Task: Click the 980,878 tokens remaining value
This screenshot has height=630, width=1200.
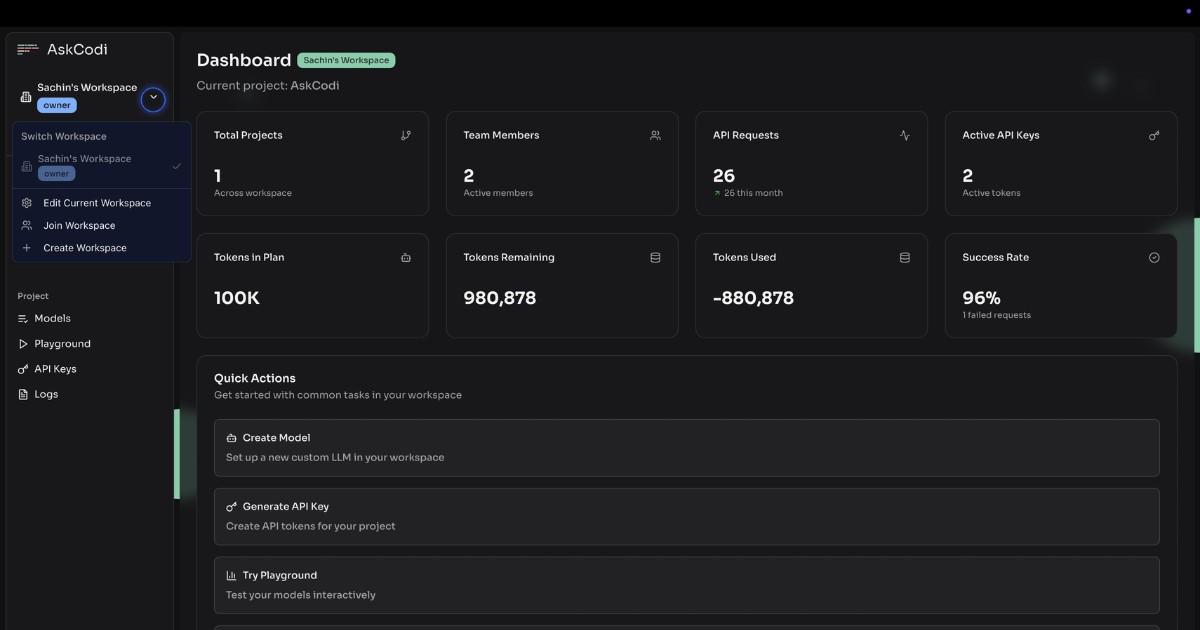Action: [500, 298]
